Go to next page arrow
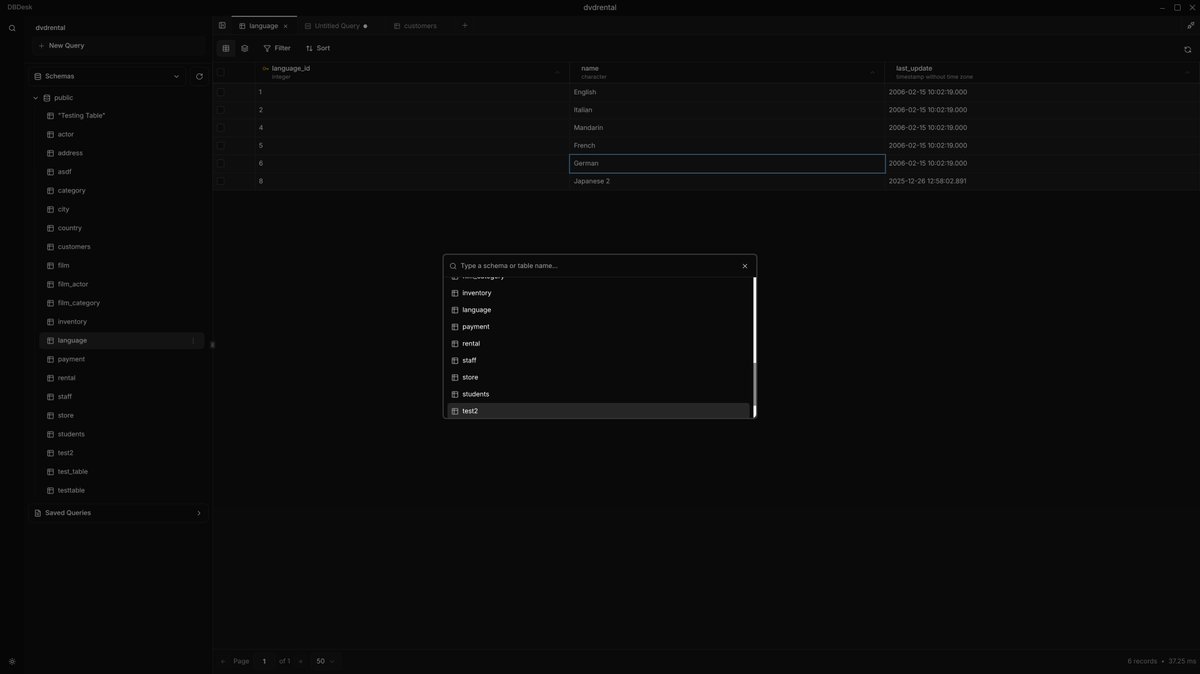This screenshot has height=674, width=1200. tap(300, 661)
